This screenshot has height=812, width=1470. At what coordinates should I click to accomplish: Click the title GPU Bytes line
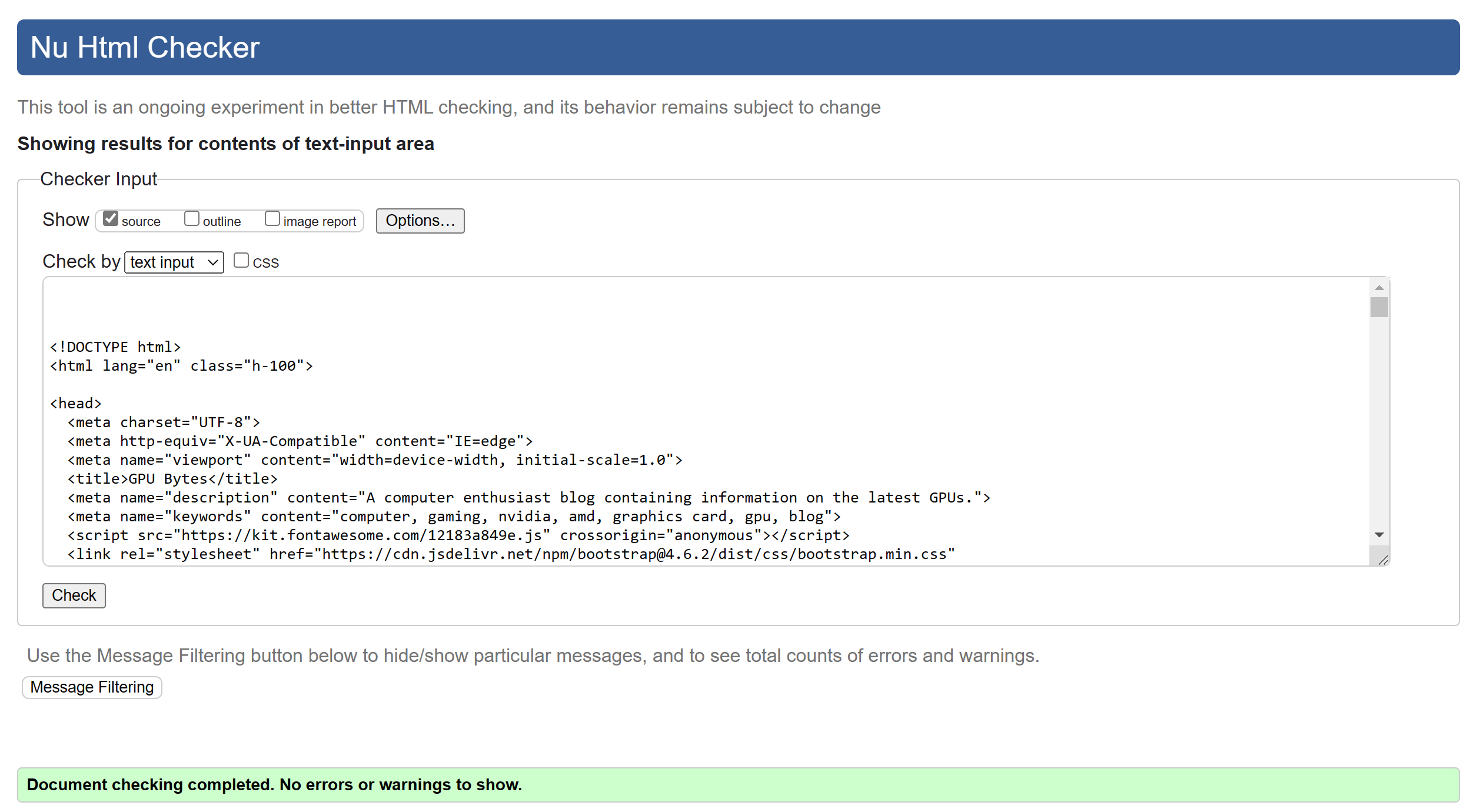[x=172, y=479]
